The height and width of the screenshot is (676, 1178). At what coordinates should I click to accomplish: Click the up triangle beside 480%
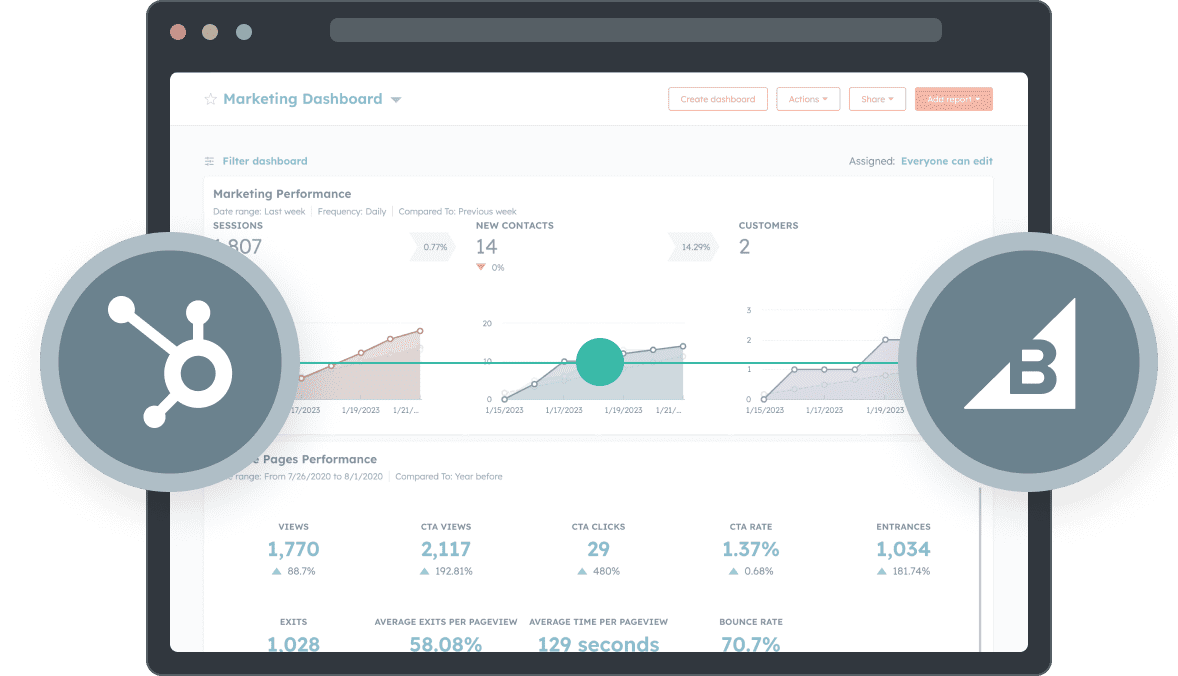pyautogui.click(x=582, y=572)
